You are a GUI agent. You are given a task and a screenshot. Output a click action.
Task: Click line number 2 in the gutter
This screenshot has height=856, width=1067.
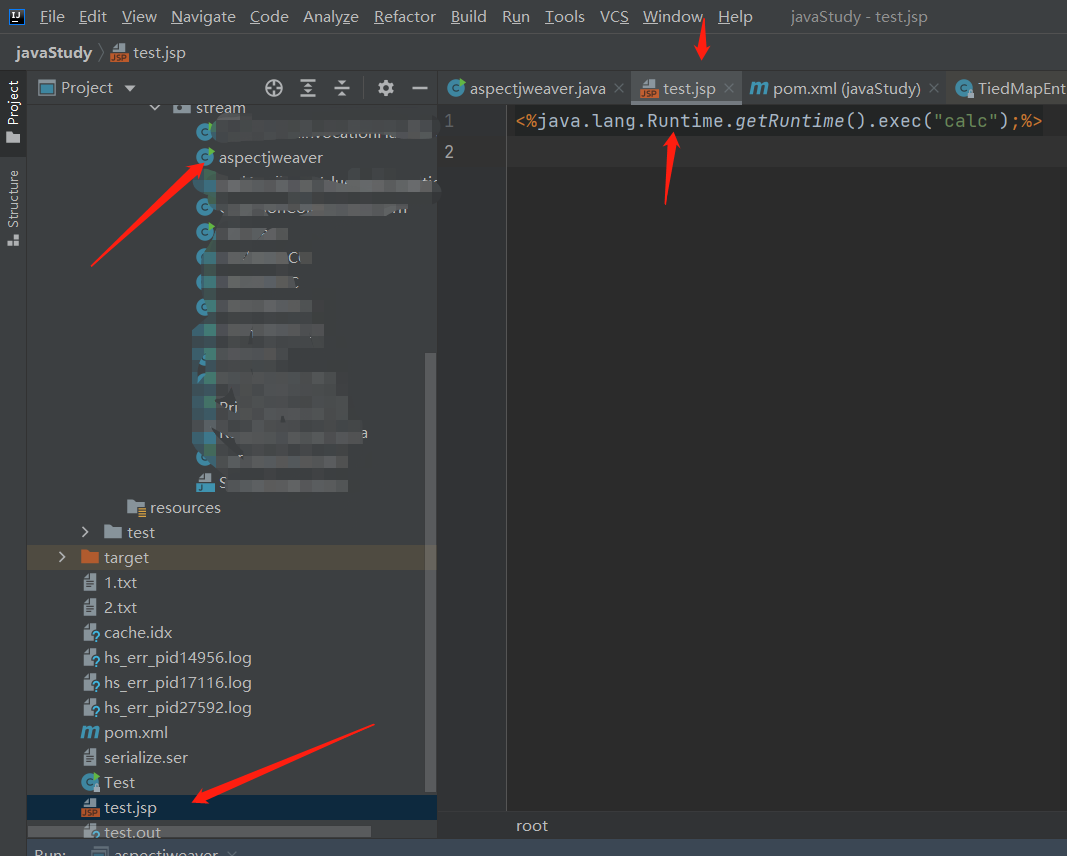pos(449,151)
